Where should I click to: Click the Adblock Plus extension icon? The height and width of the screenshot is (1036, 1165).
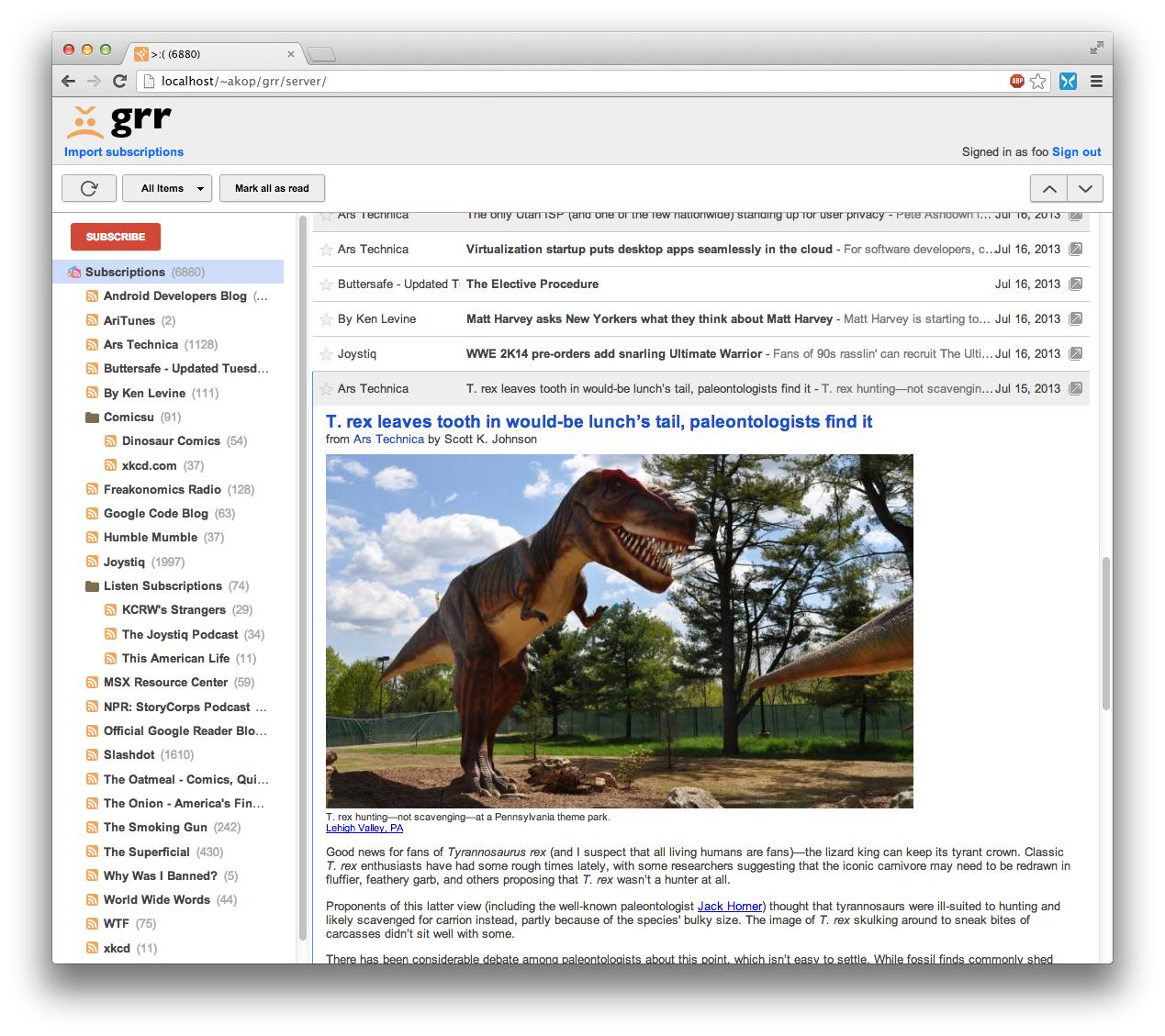1017,81
